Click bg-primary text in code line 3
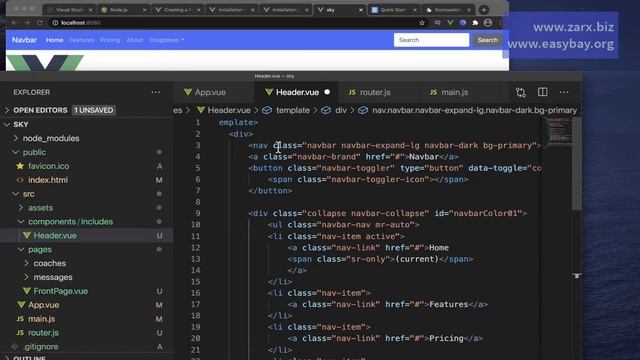Image resolution: width=640 pixels, height=360 pixels. (x=508, y=145)
